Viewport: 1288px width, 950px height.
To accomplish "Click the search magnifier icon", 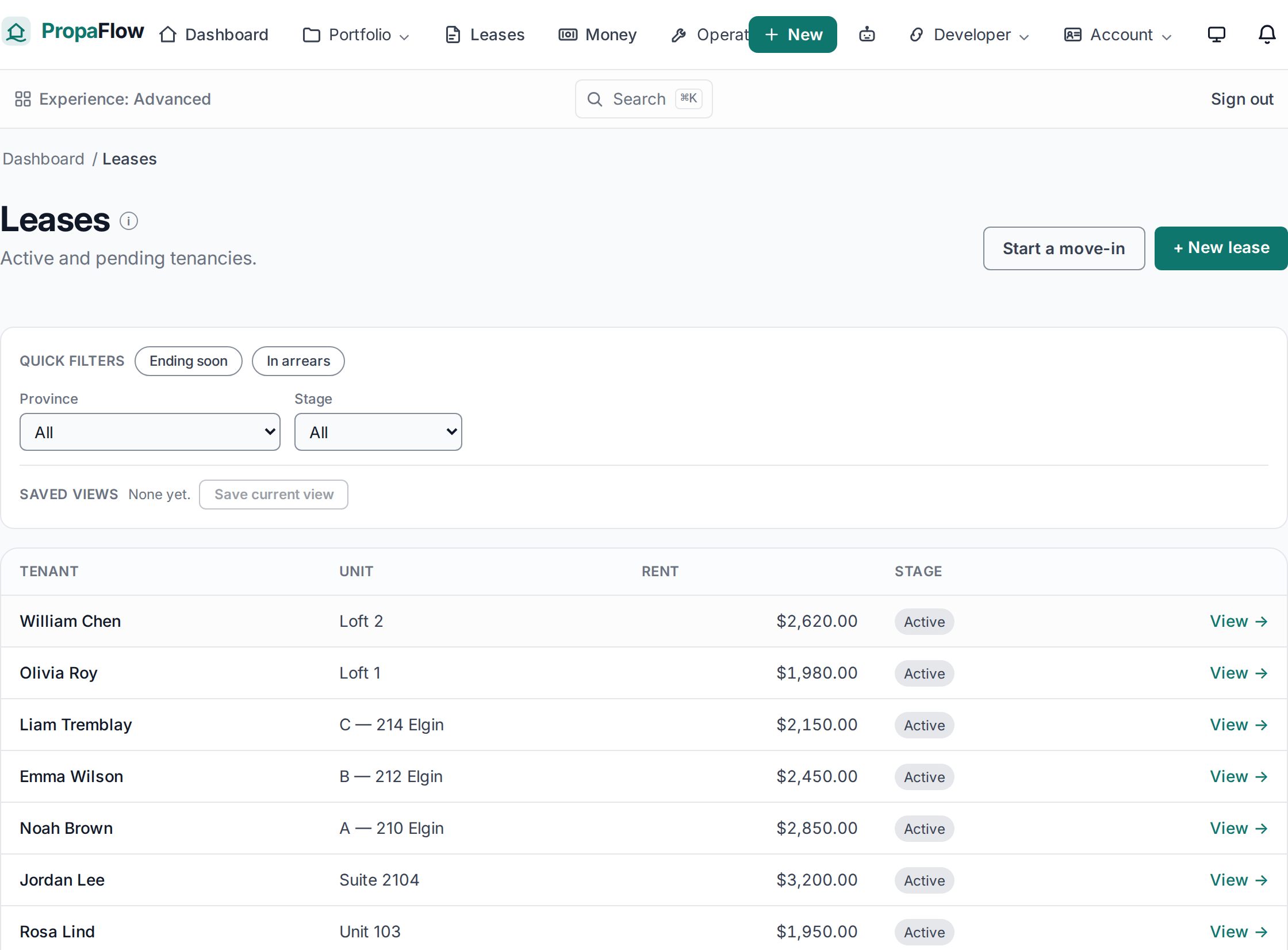I will coord(595,99).
